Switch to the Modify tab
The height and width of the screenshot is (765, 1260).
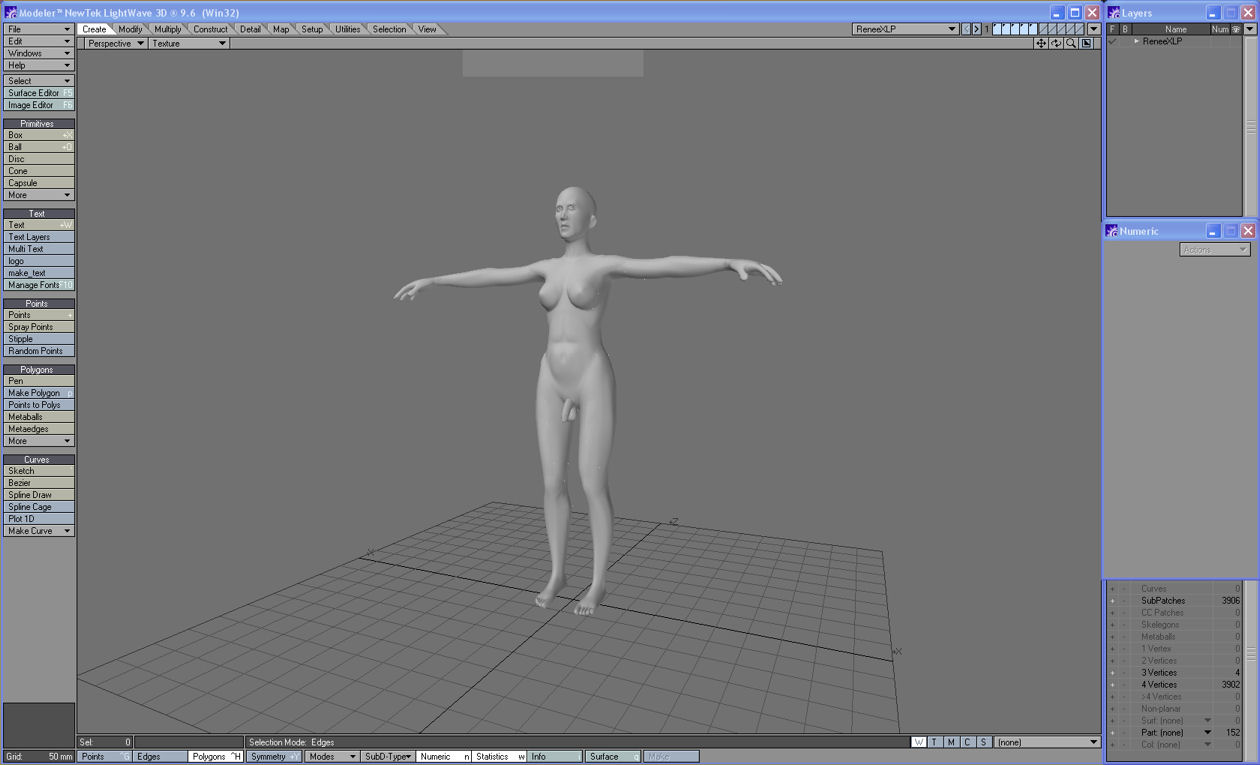131,29
